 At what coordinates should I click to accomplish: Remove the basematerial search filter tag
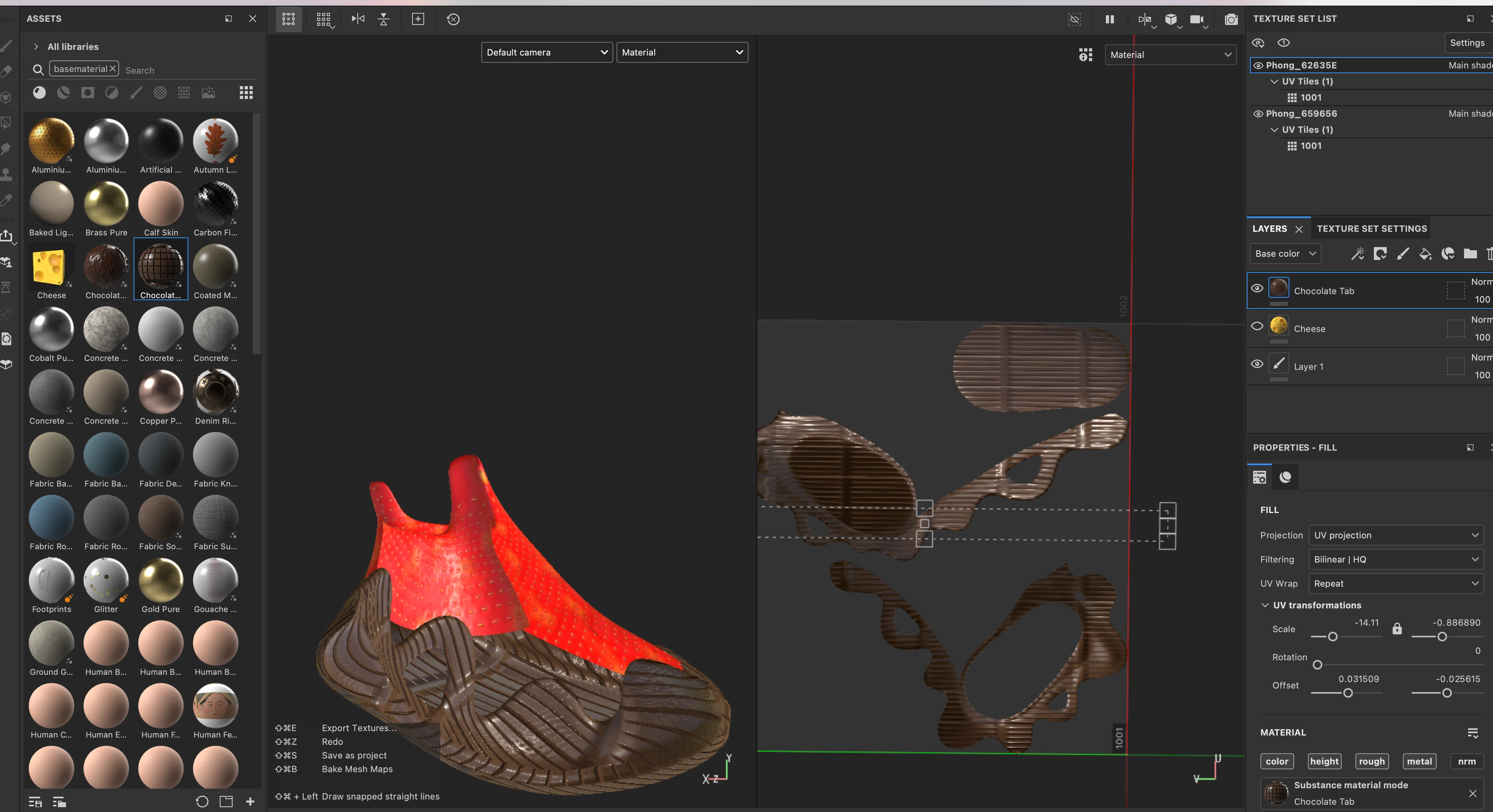[x=112, y=69]
